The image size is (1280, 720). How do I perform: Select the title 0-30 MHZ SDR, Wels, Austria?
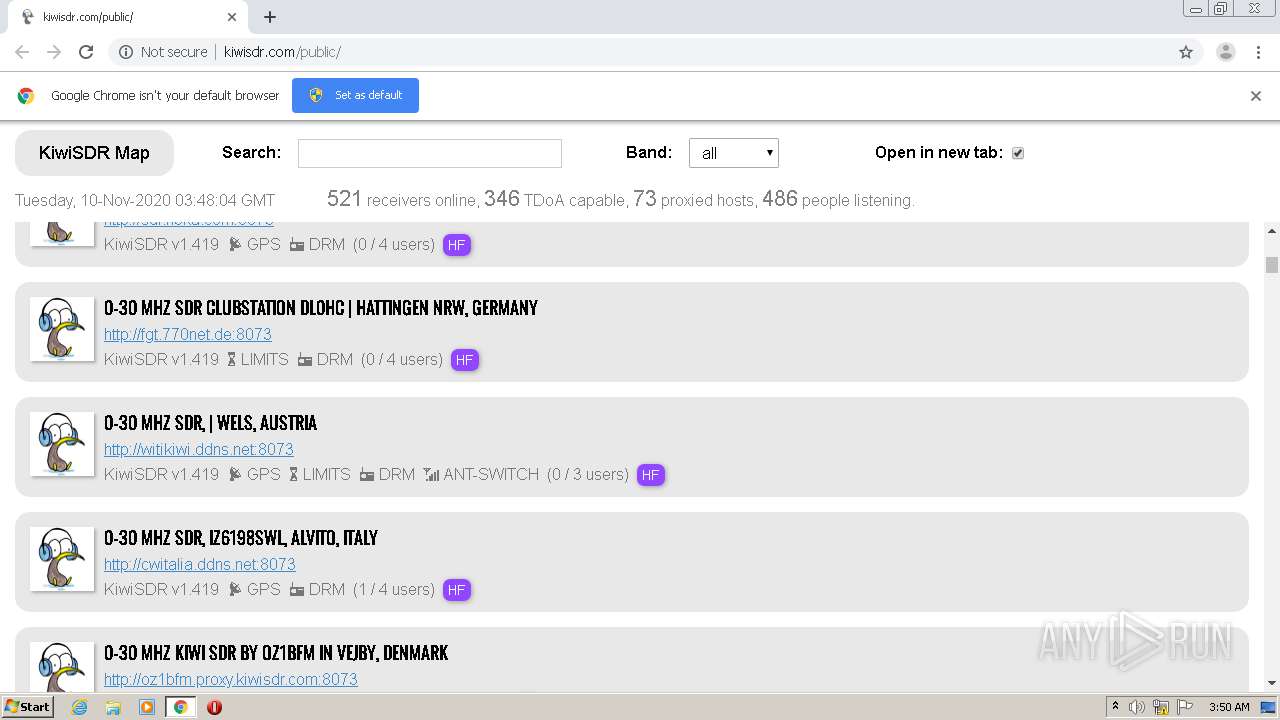(x=210, y=423)
